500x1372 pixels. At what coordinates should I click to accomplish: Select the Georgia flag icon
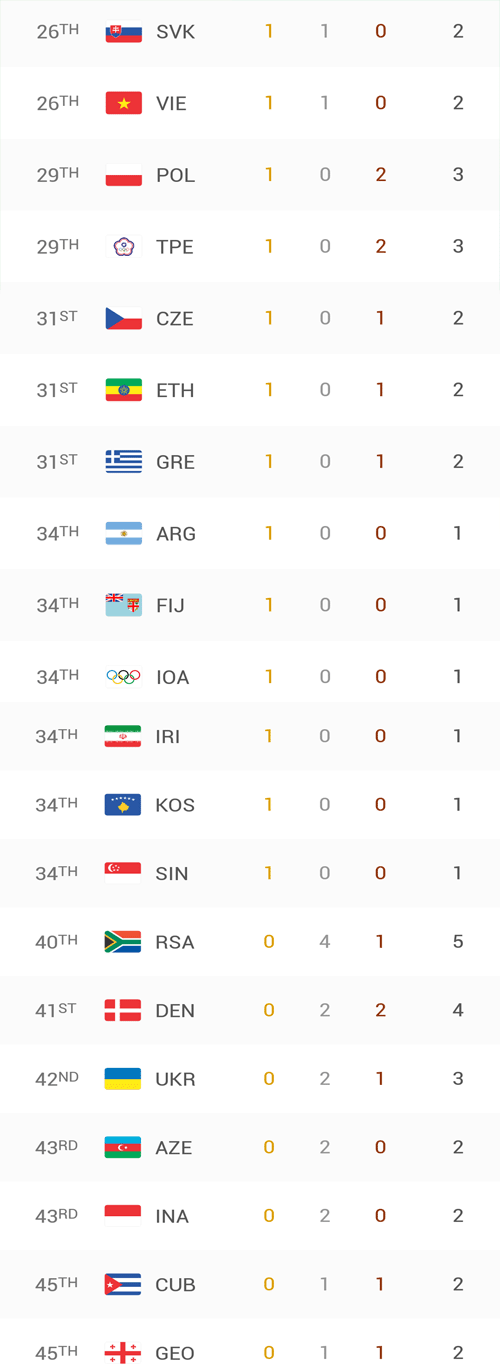pyautogui.click(x=123, y=1353)
